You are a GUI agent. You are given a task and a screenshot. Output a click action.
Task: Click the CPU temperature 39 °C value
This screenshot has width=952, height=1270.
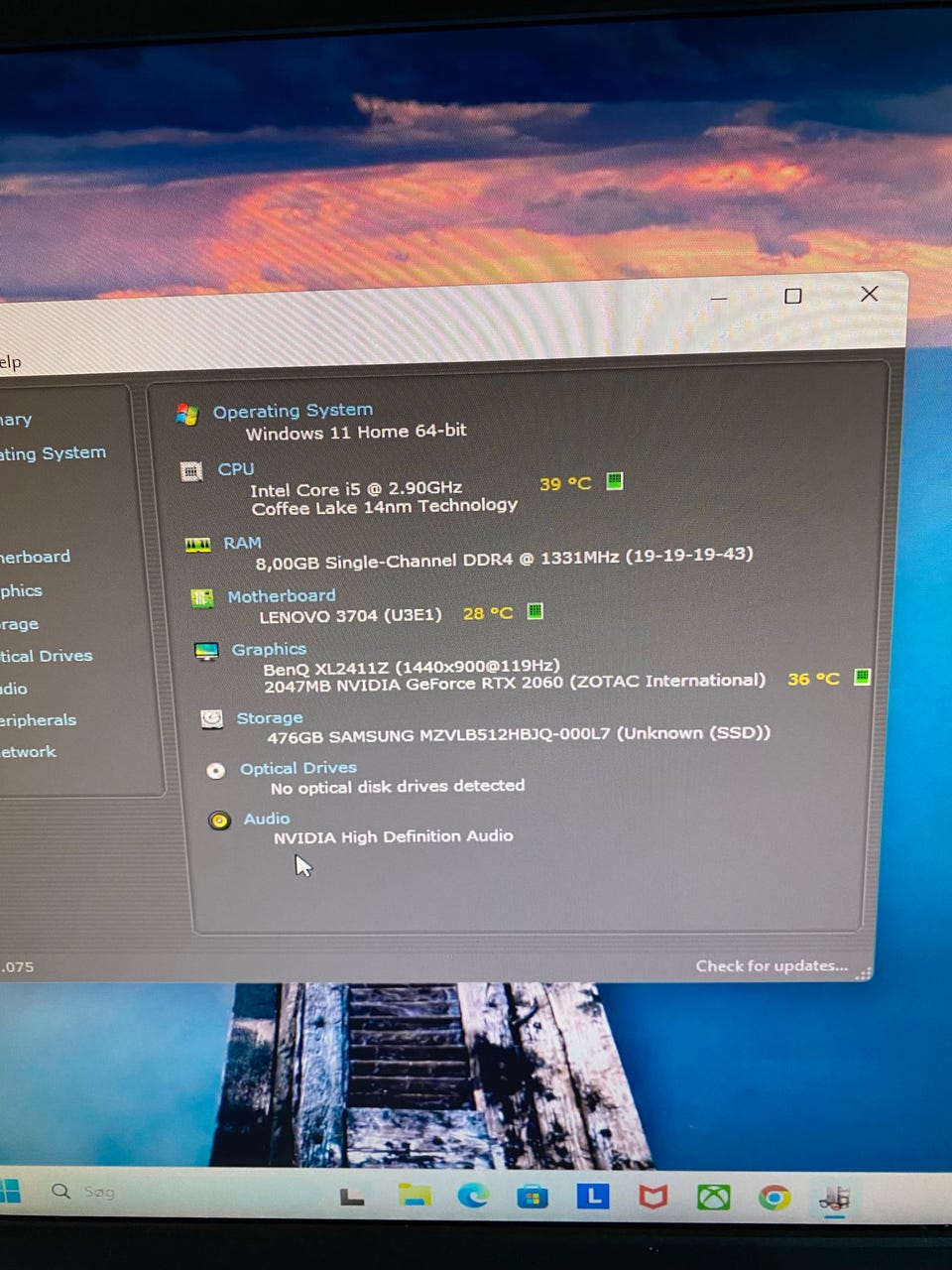(x=565, y=484)
